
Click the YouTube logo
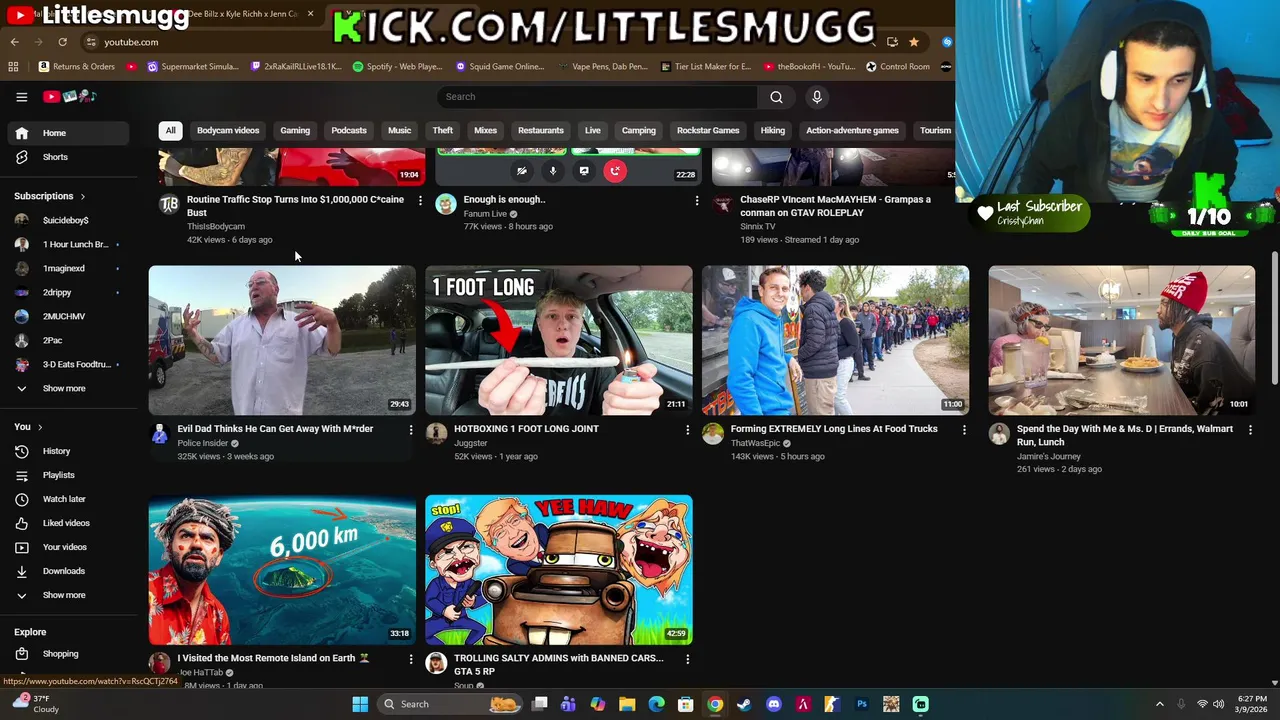coord(69,97)
